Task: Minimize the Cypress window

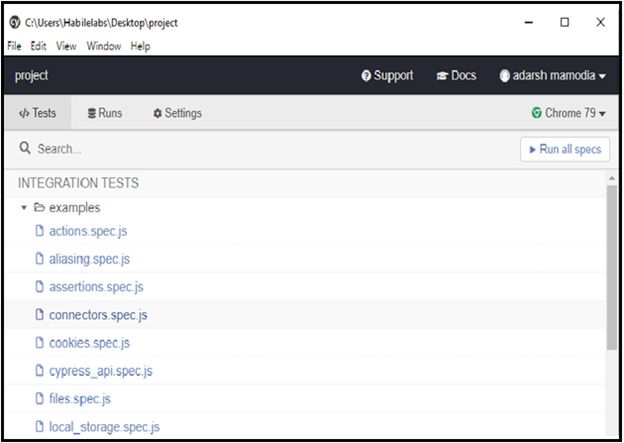Action: pyautogui.click(x=528, y=22)
